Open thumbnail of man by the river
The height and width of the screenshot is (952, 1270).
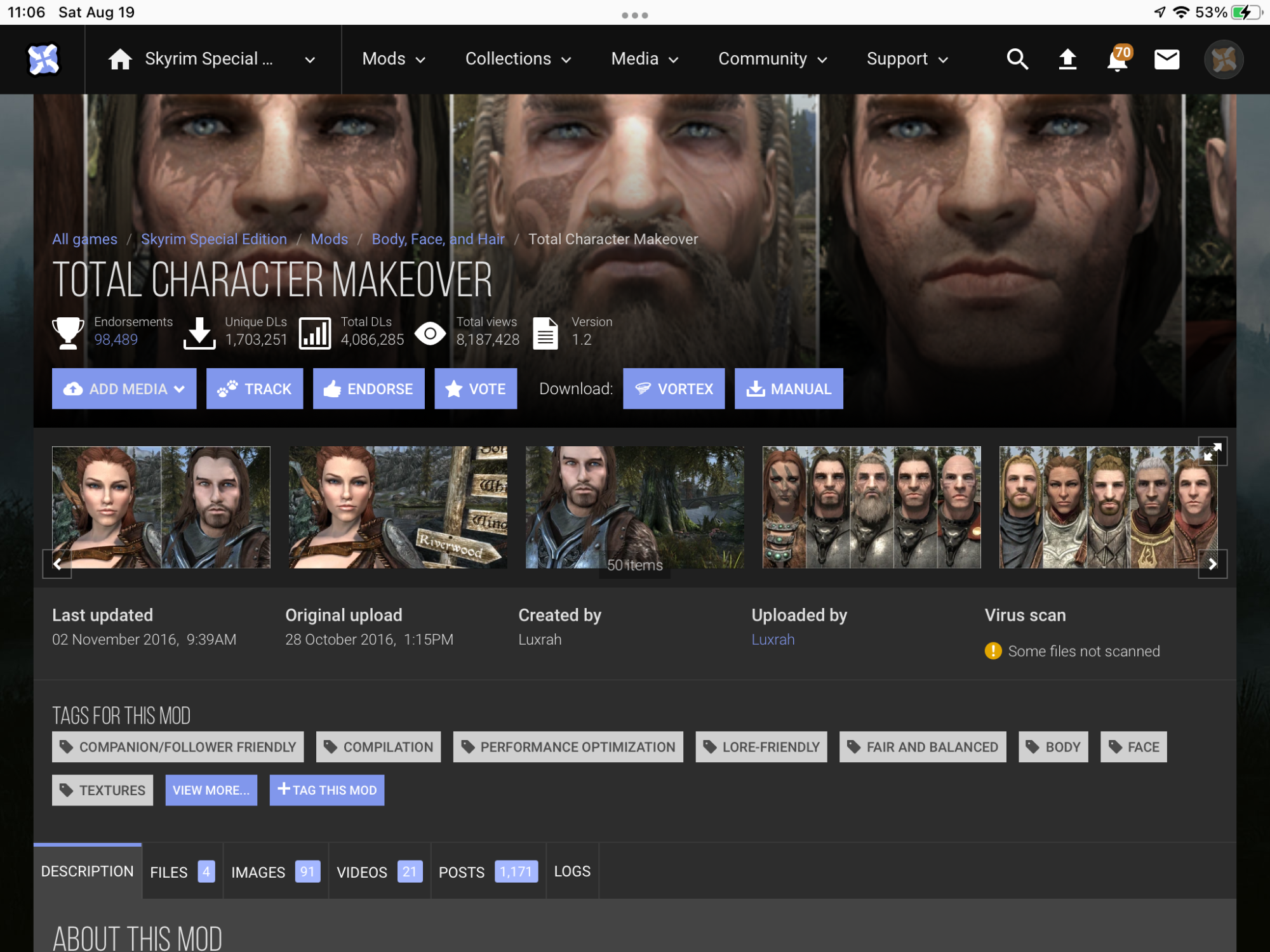click(634, 507)
